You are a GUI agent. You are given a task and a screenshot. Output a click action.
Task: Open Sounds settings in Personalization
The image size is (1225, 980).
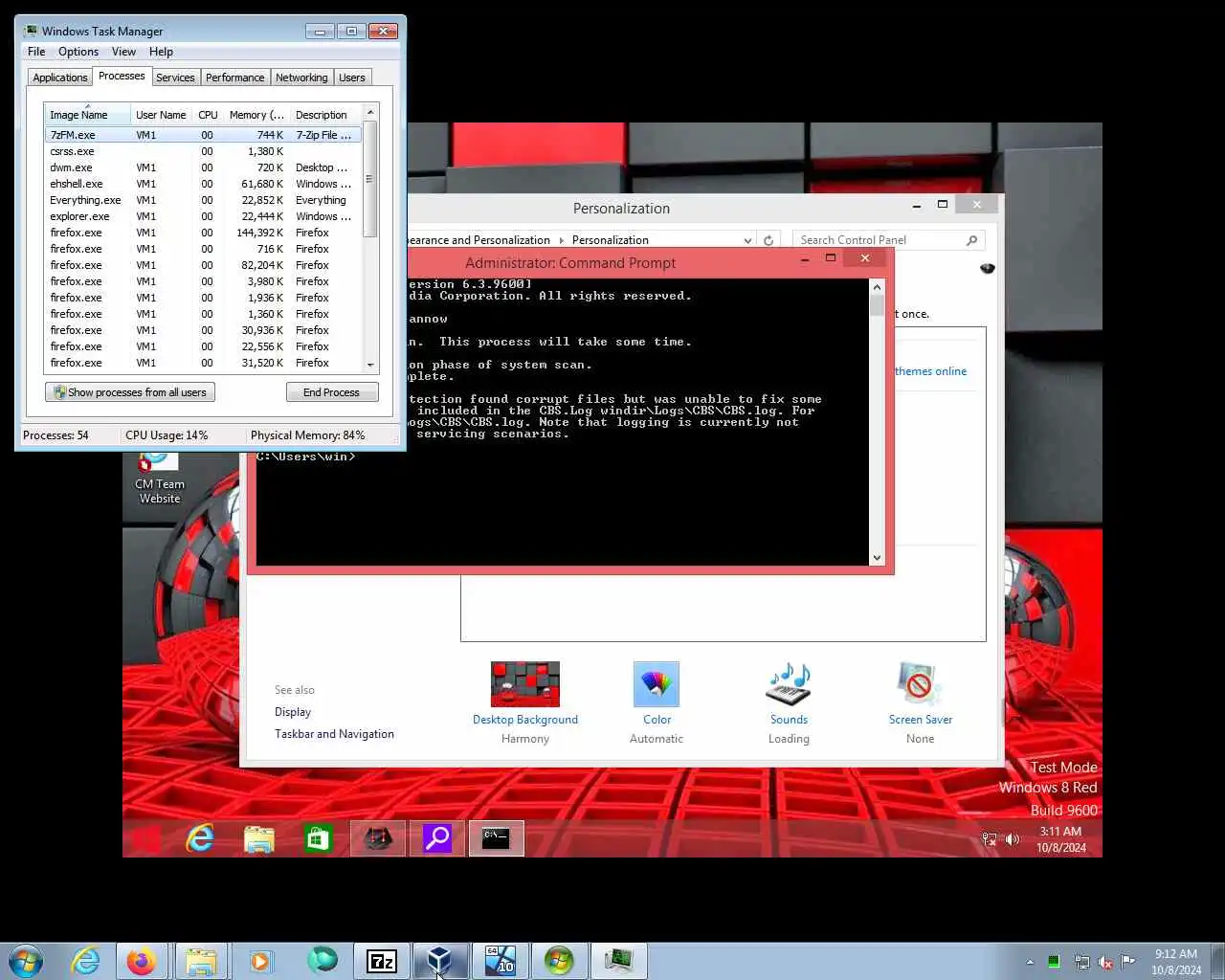coord(789,703)
